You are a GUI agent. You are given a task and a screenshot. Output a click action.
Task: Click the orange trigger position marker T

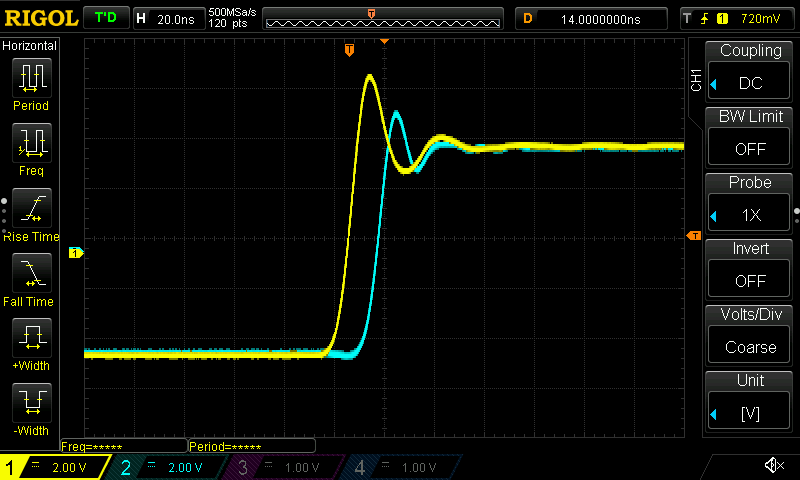pyautogui.click(x=349, y=50)
